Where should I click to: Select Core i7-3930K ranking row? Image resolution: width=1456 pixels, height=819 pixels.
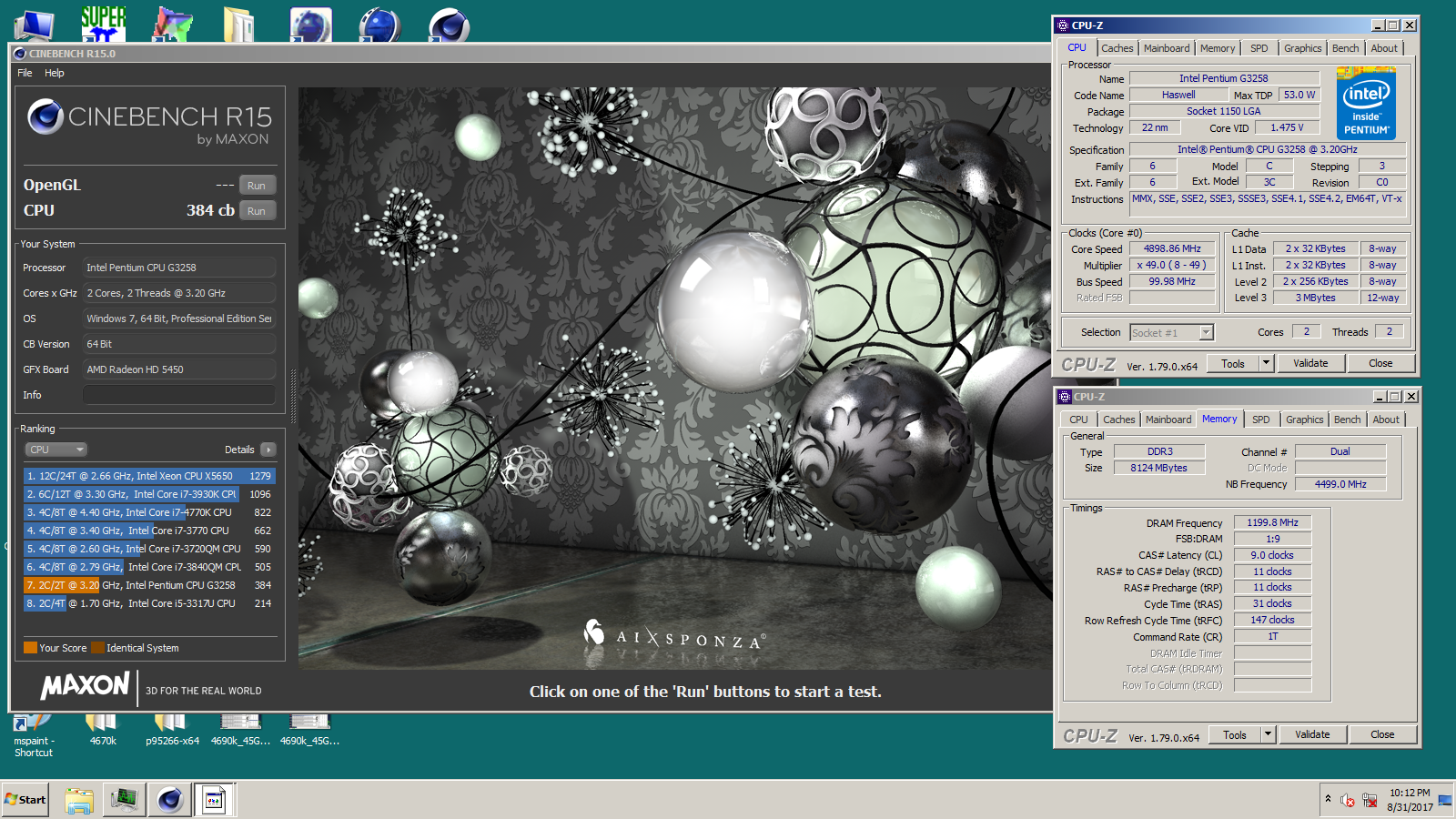pos(149,494)
